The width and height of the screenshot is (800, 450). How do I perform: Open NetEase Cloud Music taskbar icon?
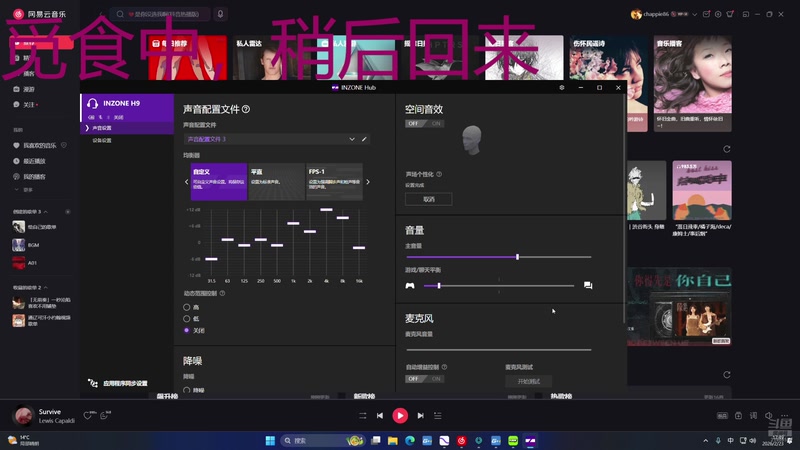461,440
